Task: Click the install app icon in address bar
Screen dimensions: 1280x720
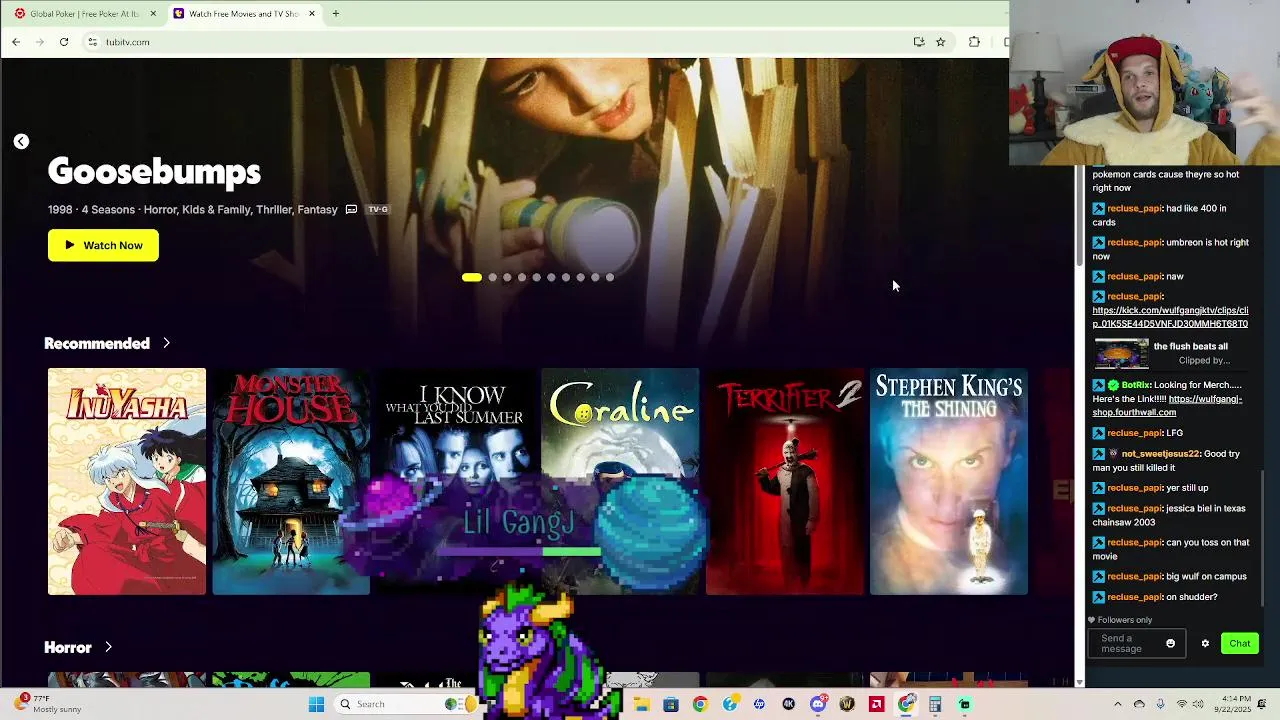Action: 919,42
